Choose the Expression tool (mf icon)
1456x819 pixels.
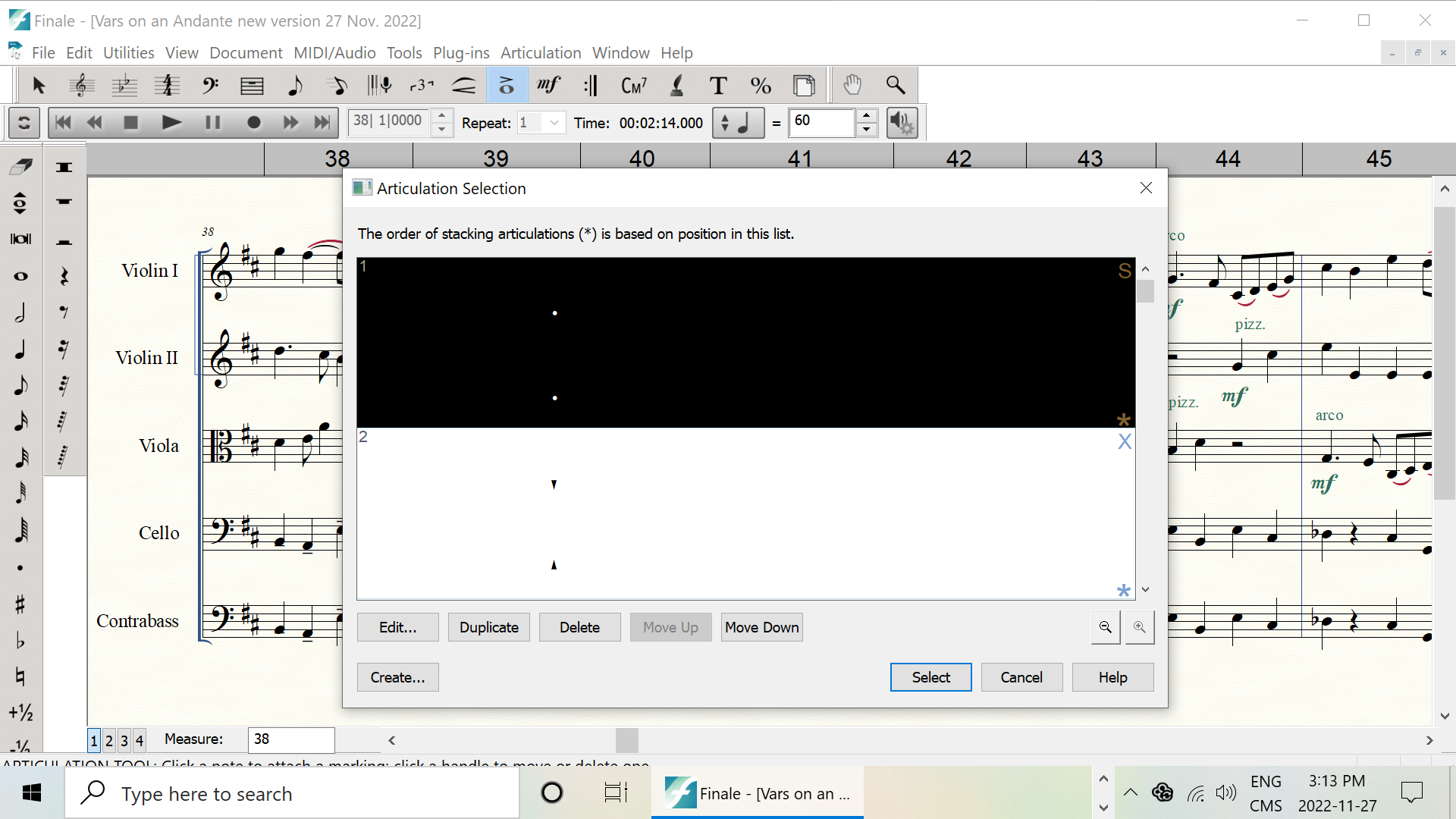[548, 85]
